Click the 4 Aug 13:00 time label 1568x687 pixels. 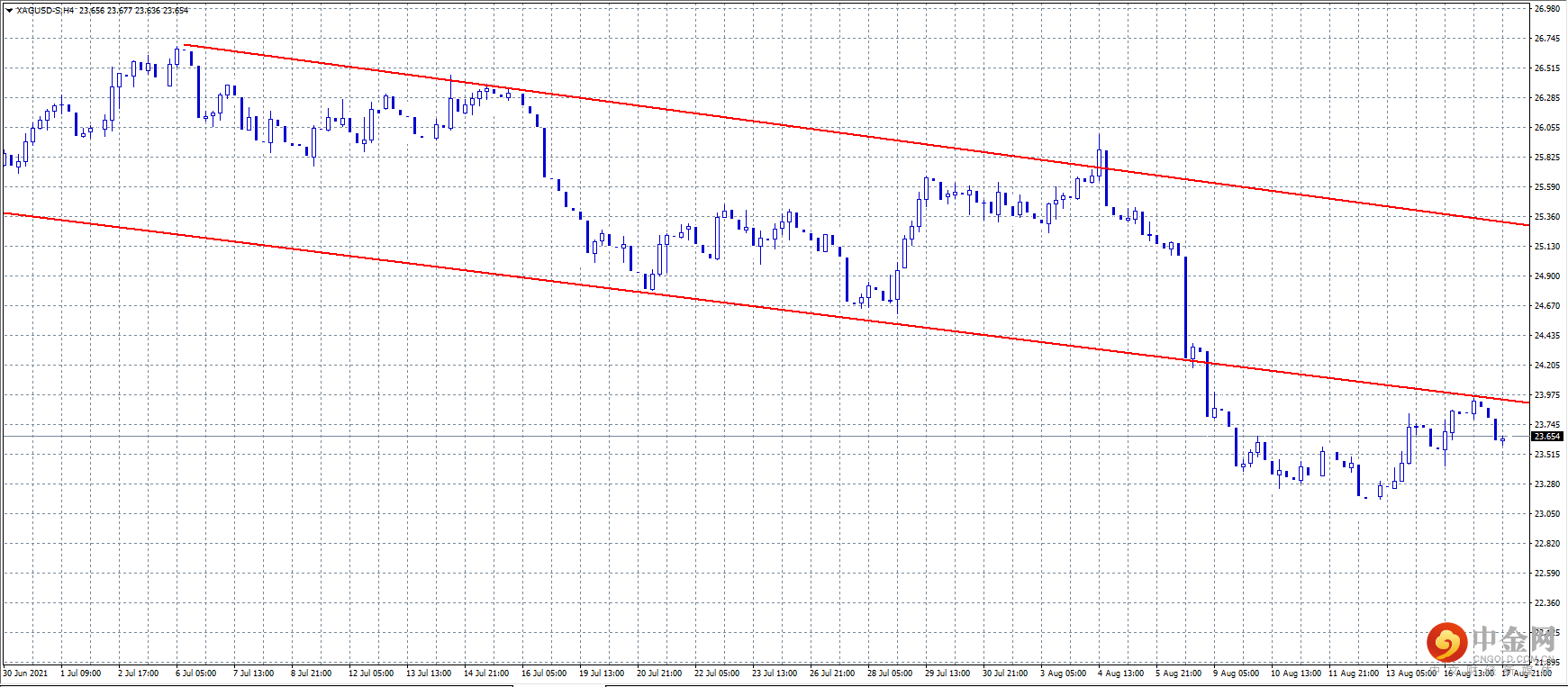(1121, 673)
